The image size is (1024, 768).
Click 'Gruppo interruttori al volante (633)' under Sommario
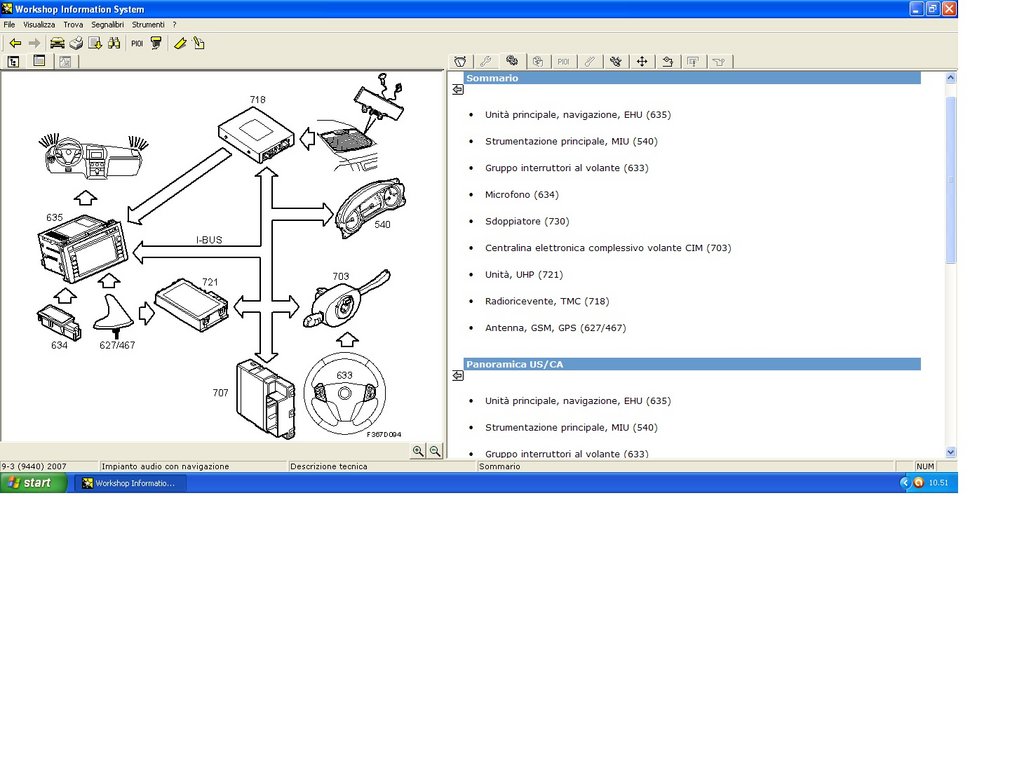click(x=567, y=168)
